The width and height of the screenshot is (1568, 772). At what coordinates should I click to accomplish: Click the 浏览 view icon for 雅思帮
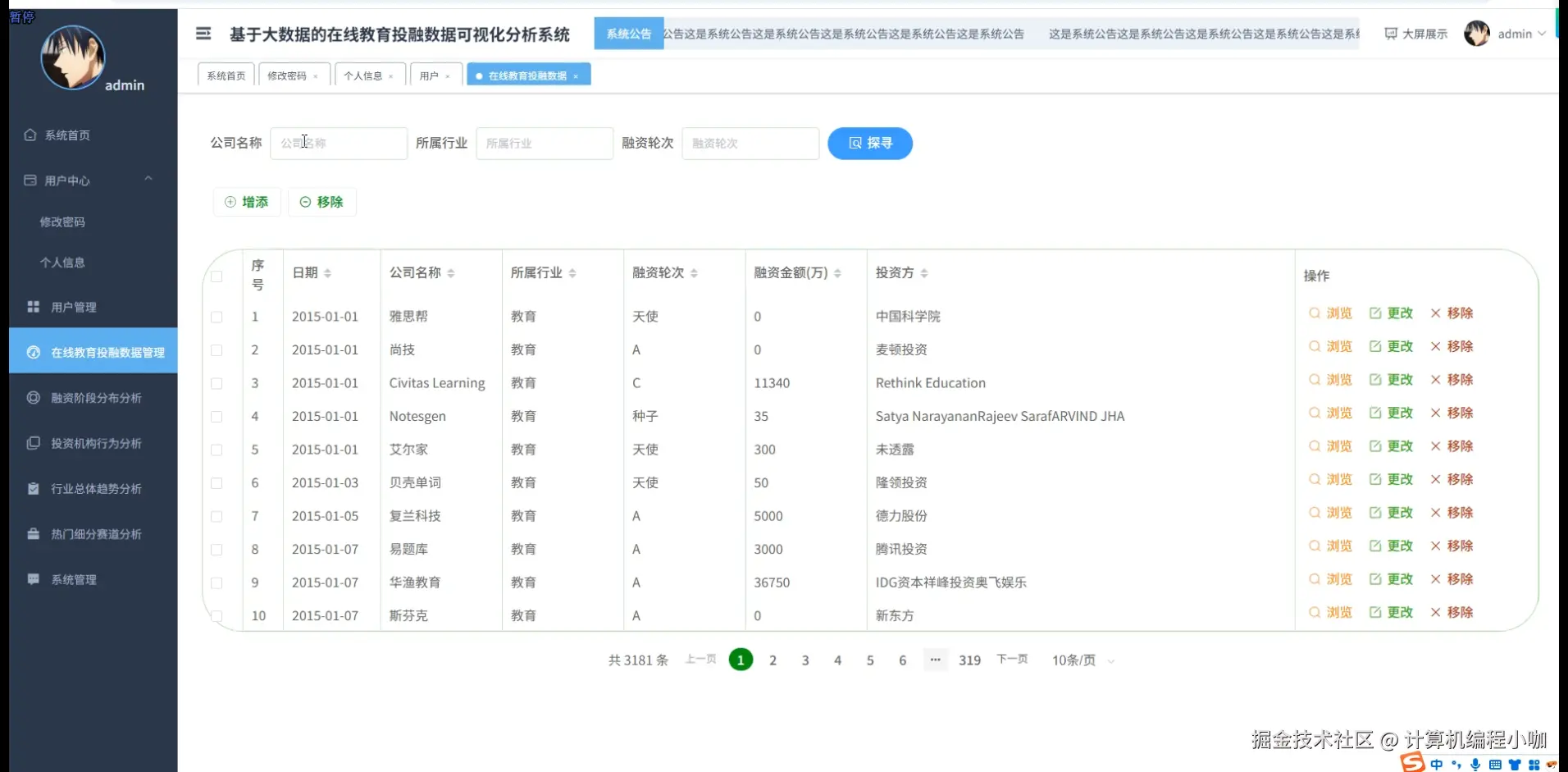tap(1331, 313)
